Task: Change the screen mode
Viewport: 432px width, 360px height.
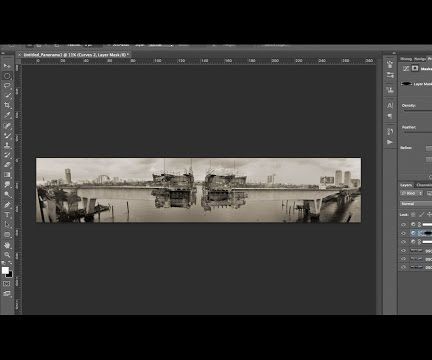Action: tap(7, 294)
